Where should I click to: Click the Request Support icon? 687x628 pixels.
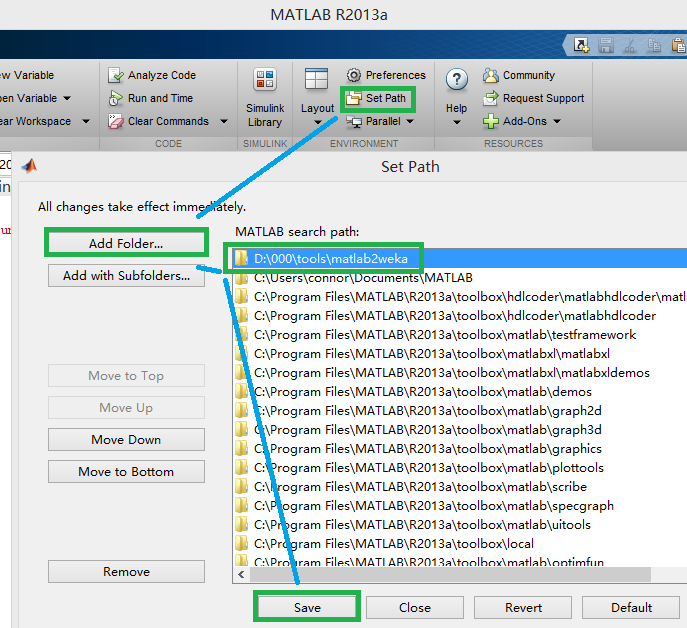pos(491,98)
